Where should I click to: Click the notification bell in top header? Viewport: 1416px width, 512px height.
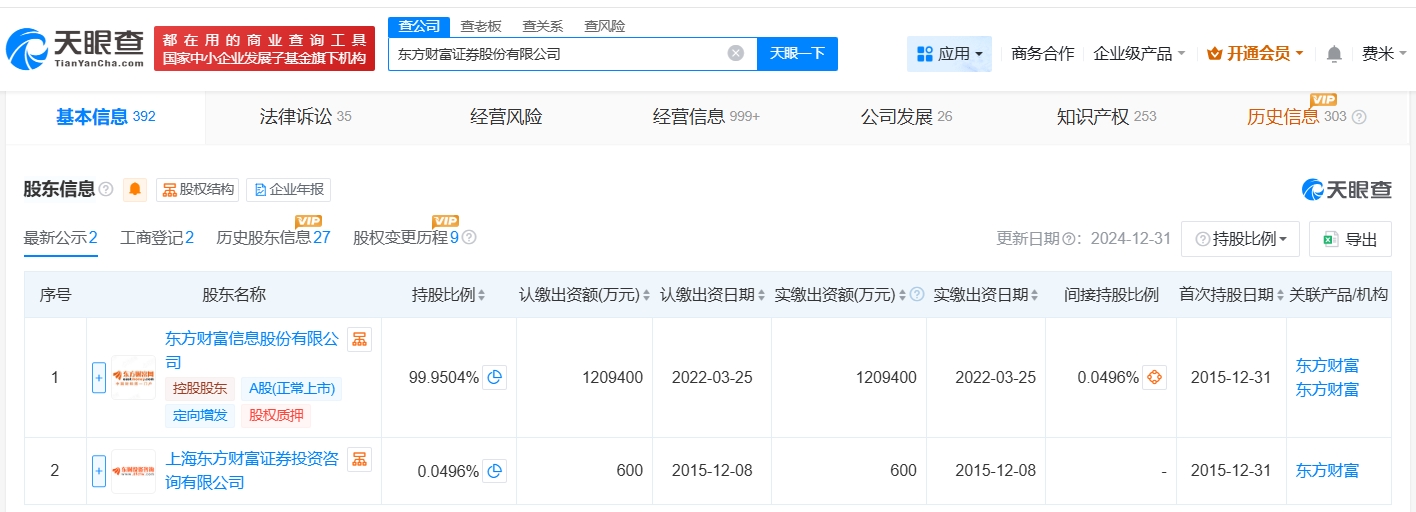[x=1334, y=54]
